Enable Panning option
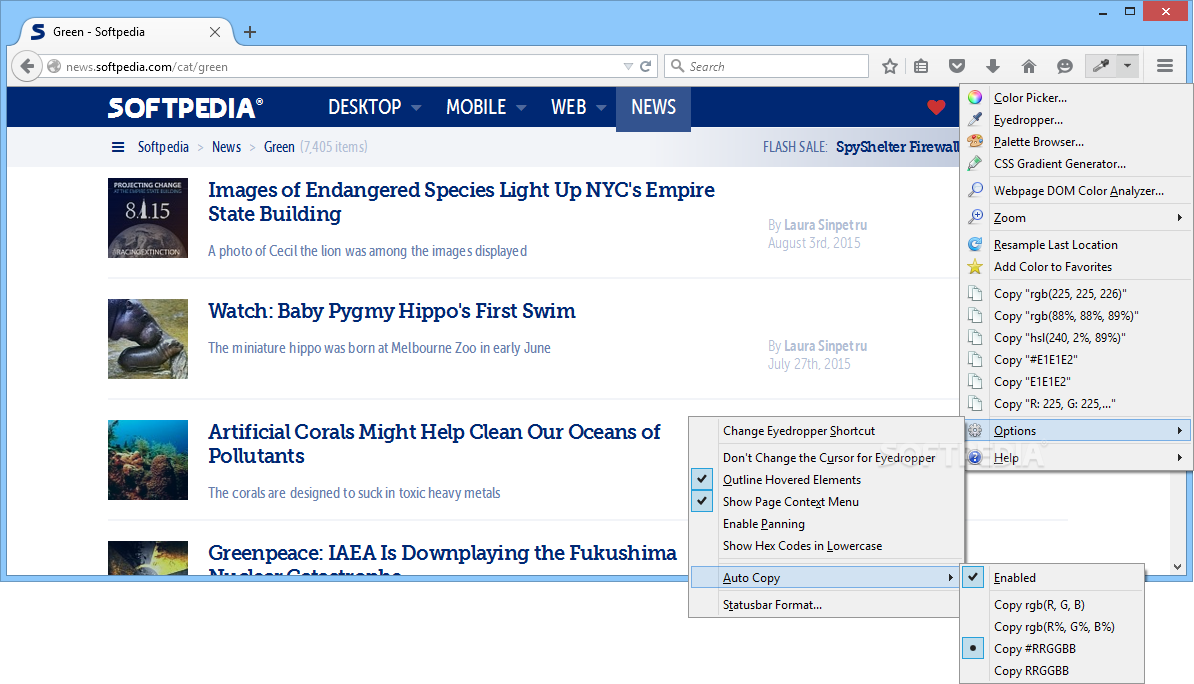Viewport: 1194px width, 684px height. 825,524
